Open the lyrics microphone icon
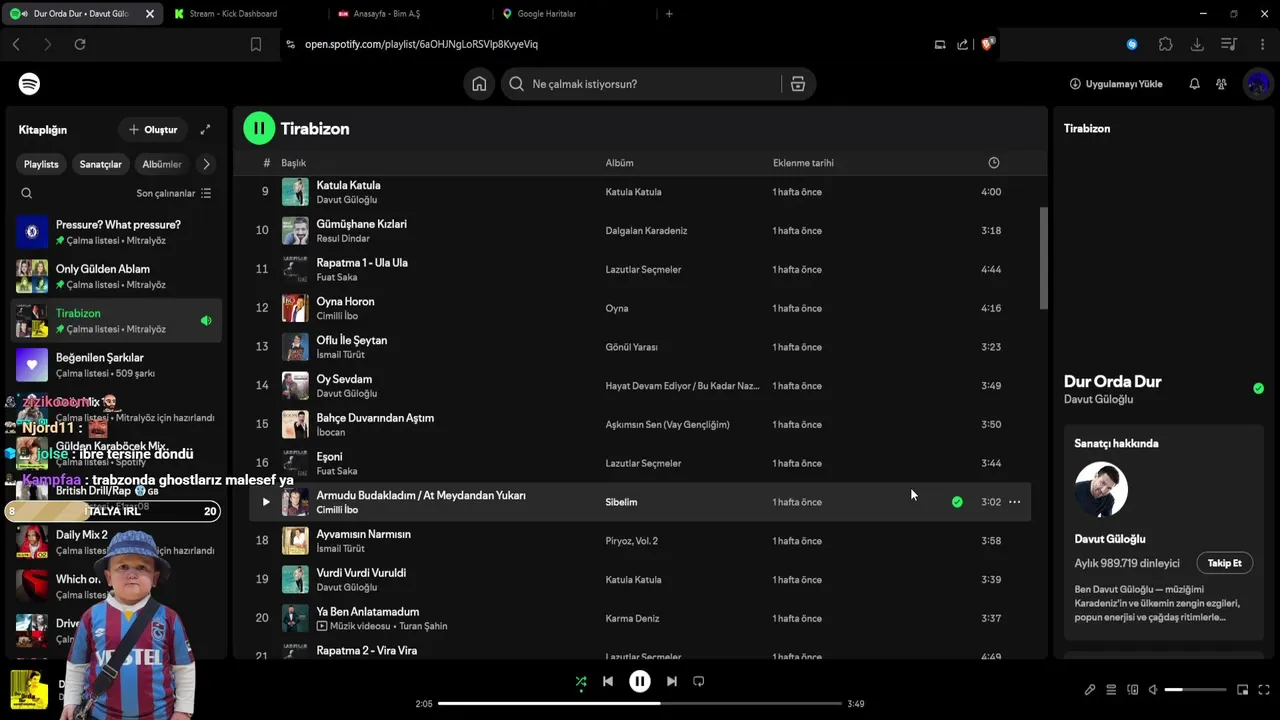This screenshot has height=720, width=1280. pos(1090,690)
